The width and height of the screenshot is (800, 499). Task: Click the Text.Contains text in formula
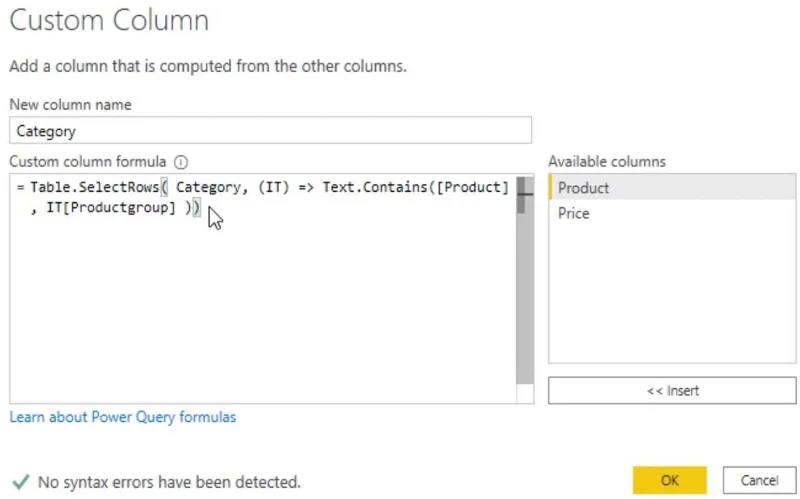tap(376, 187)
